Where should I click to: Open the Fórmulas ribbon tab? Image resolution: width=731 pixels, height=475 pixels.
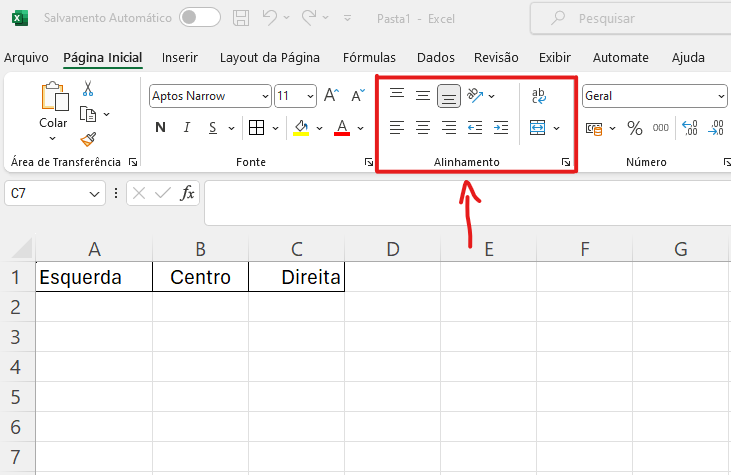[369, 58]
